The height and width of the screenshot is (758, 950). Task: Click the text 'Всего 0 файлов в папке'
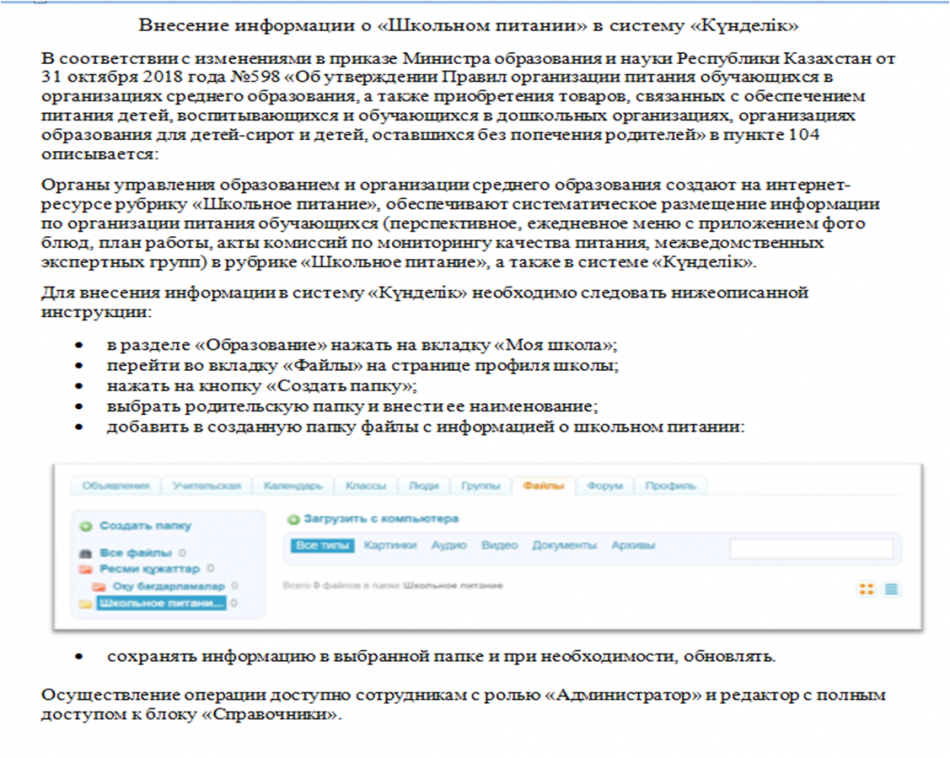(x=342, y=586)
